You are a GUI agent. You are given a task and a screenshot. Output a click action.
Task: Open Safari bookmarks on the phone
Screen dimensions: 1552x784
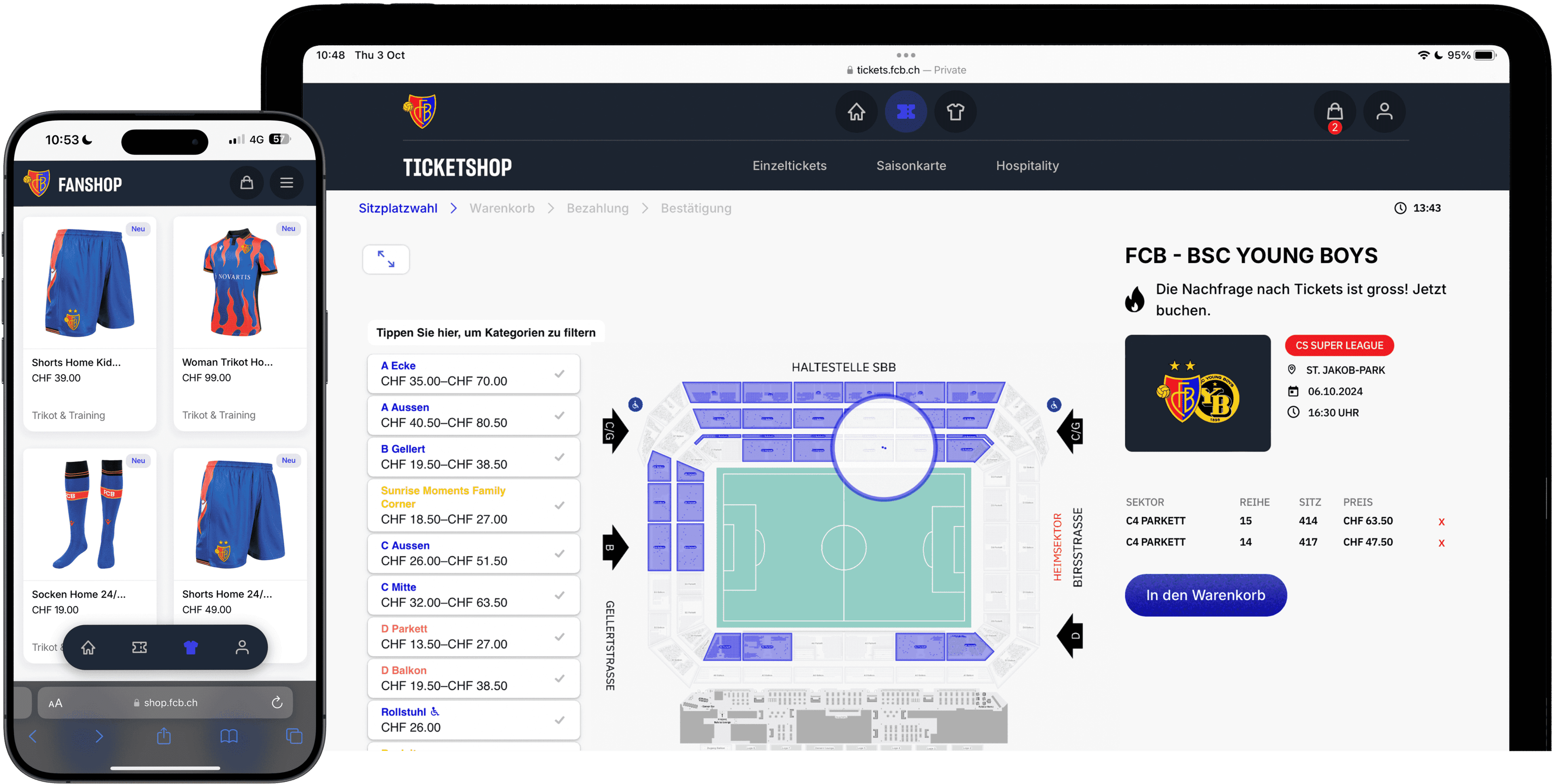228,736
